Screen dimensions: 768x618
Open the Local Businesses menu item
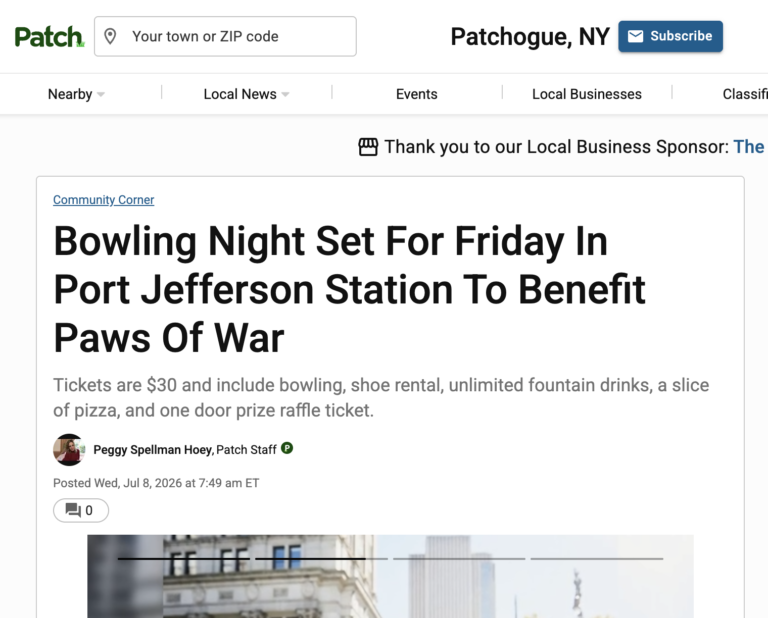[587, 94]
